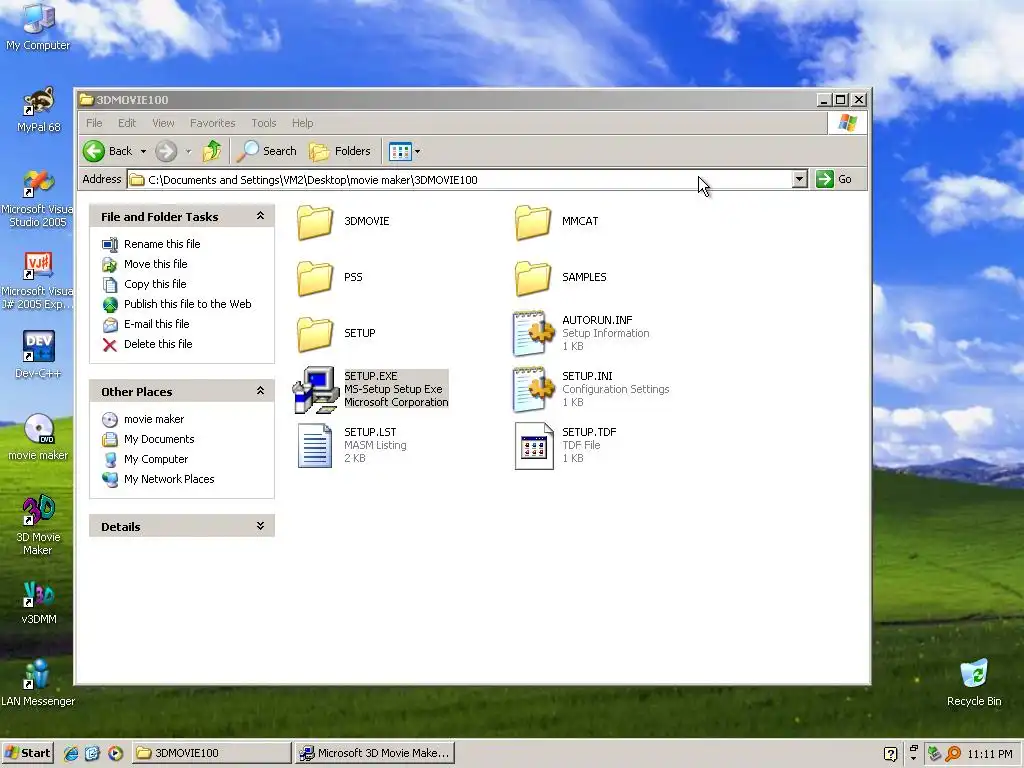Launch Internet Explorer from Quick Launch
The width and height of the screenshot is (1024, 768).
71,753
